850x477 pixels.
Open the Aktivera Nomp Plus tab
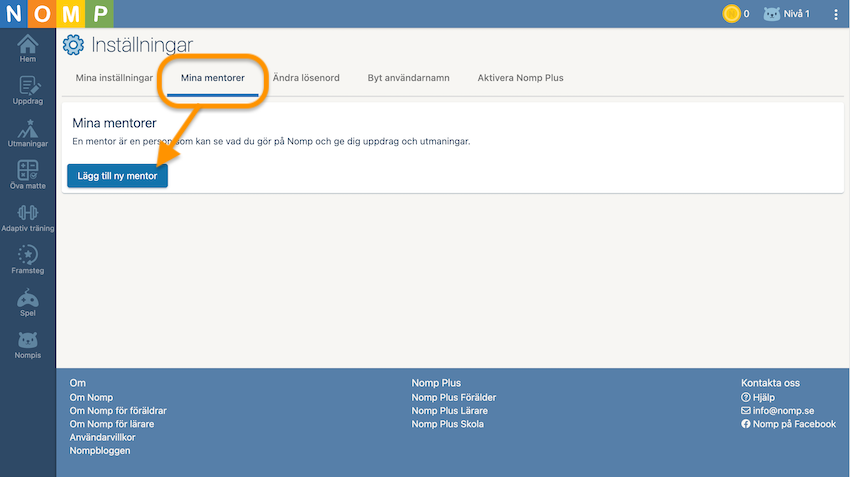tap(520, 78)
